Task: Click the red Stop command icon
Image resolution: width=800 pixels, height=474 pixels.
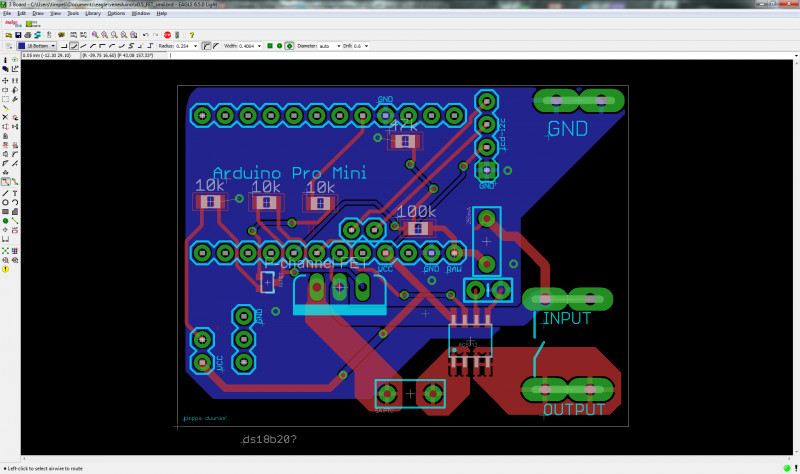Action: (166, 35)
